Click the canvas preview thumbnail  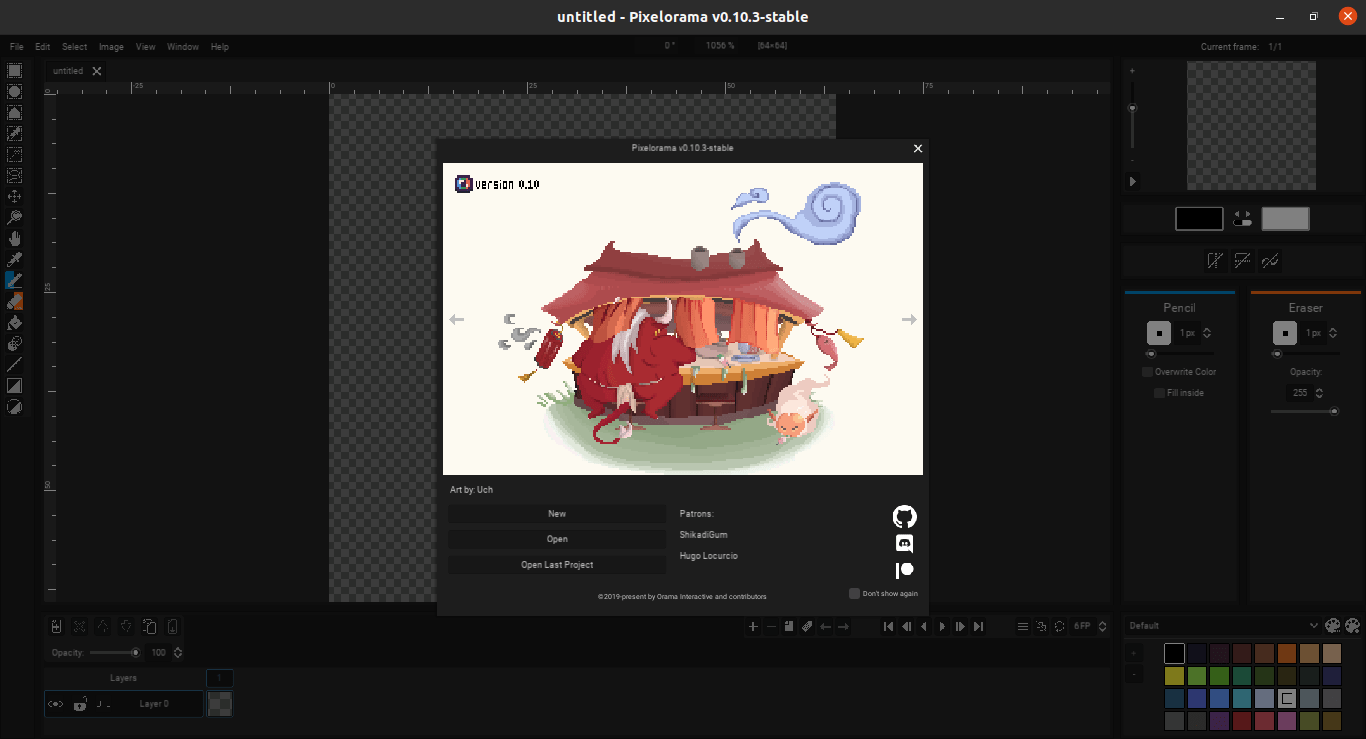point(1251,126)
